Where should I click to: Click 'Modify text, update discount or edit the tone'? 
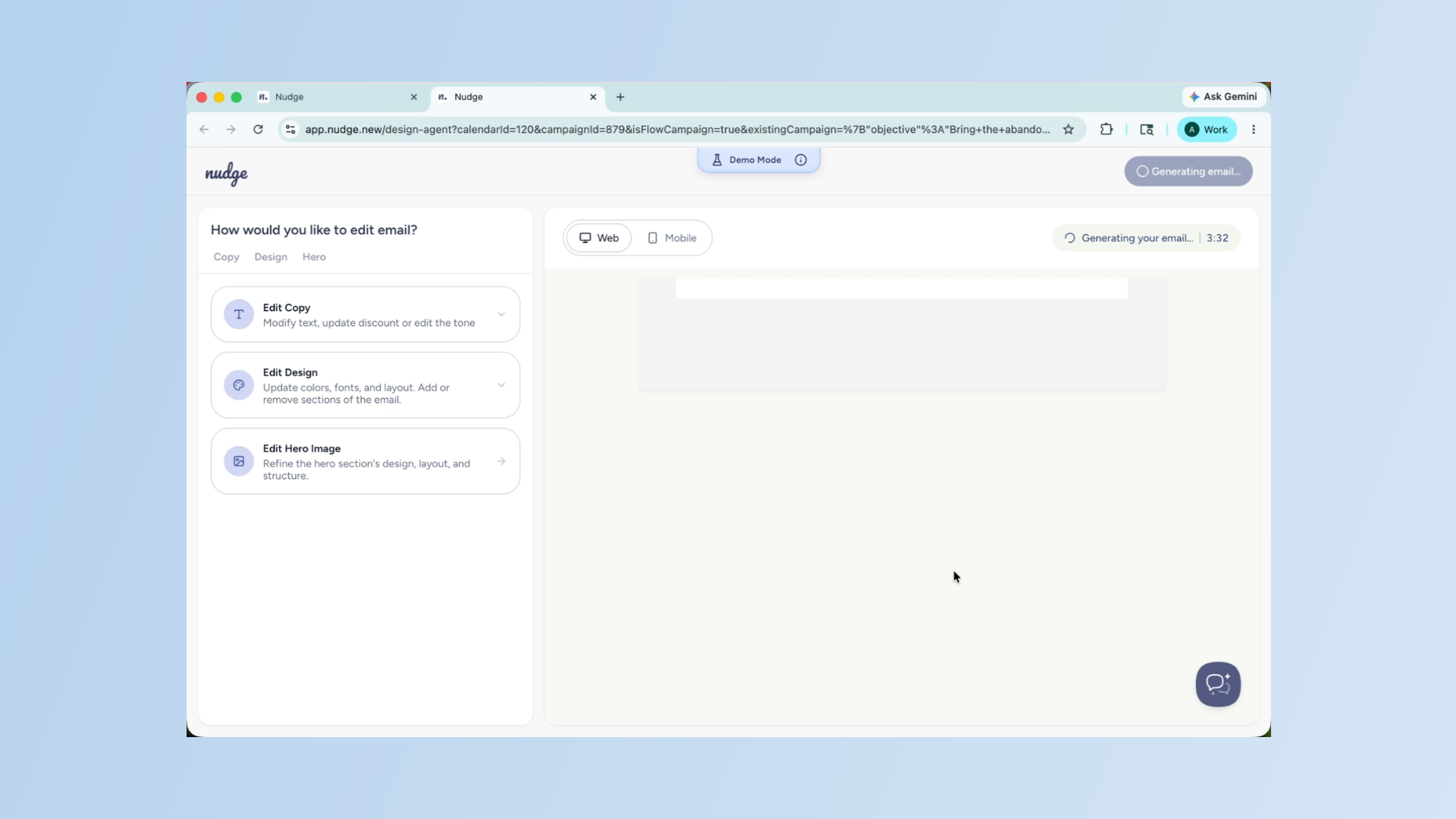point(369,323)
